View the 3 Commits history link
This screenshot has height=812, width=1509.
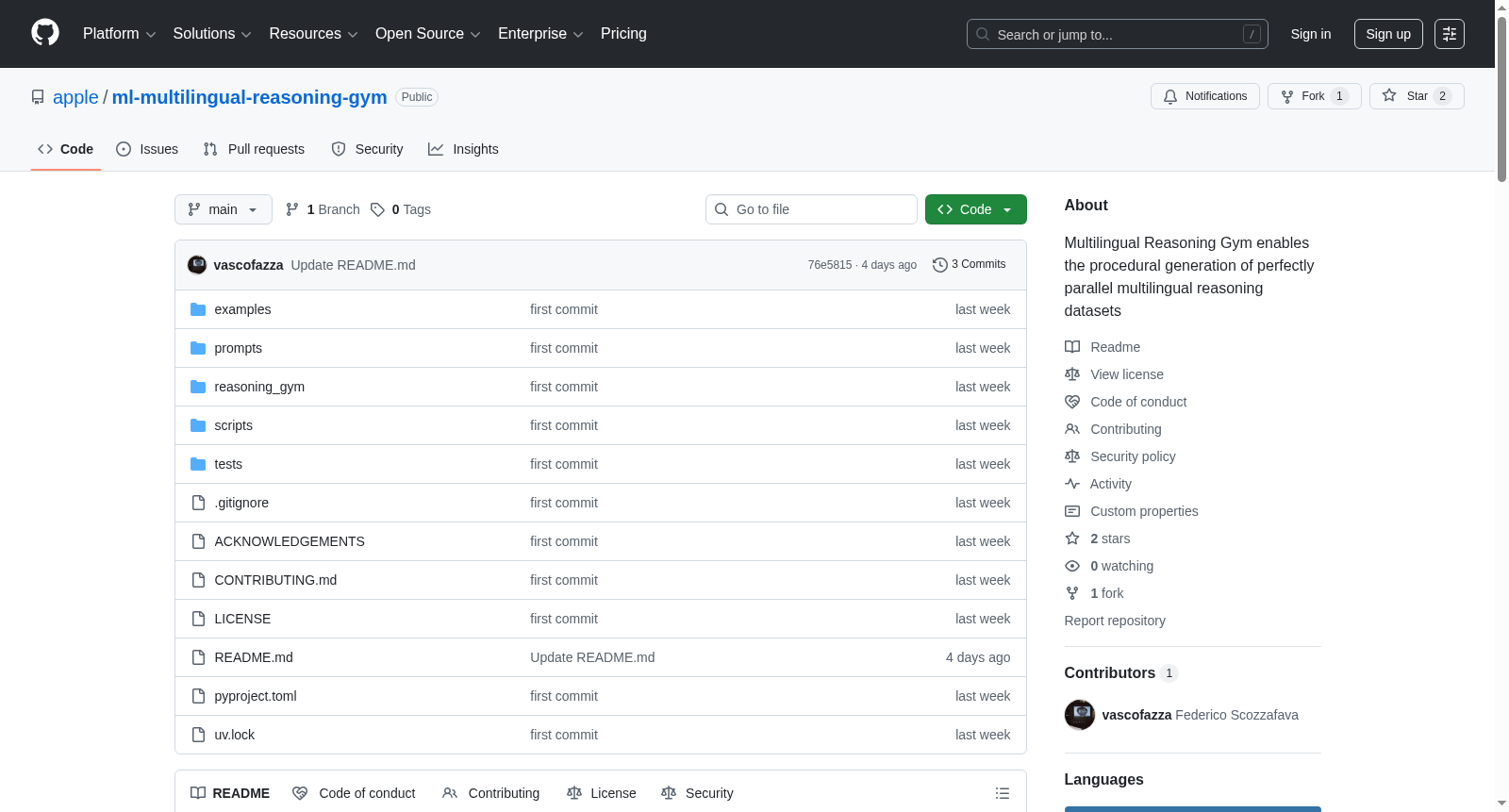(970, 265)
